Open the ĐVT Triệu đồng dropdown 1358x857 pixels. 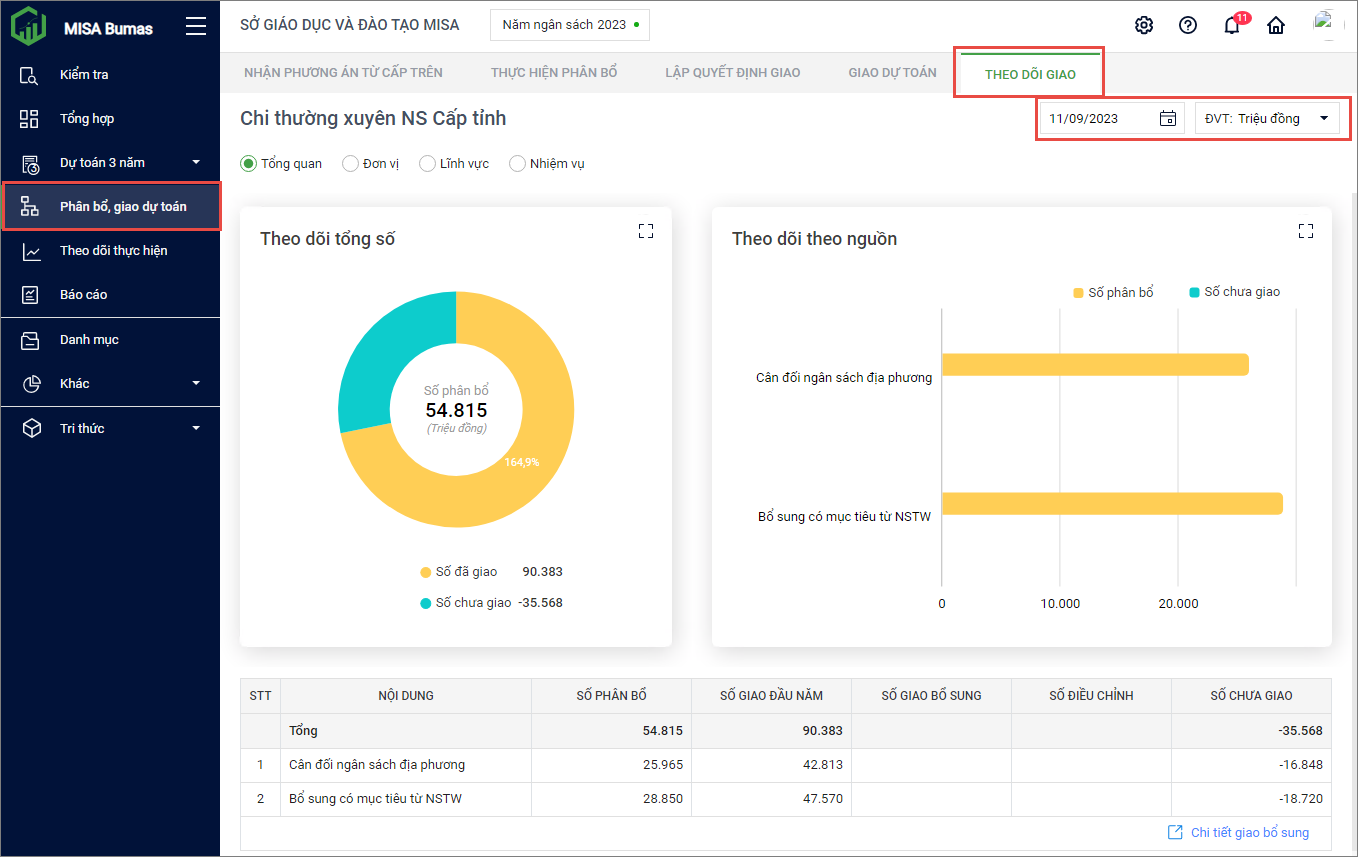1266,118
